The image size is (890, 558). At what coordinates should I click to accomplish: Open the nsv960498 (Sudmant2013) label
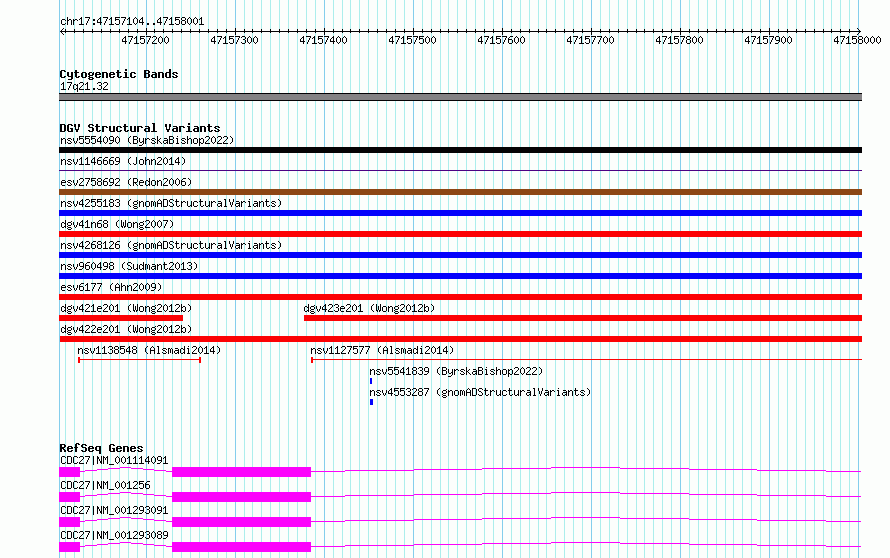129,266
